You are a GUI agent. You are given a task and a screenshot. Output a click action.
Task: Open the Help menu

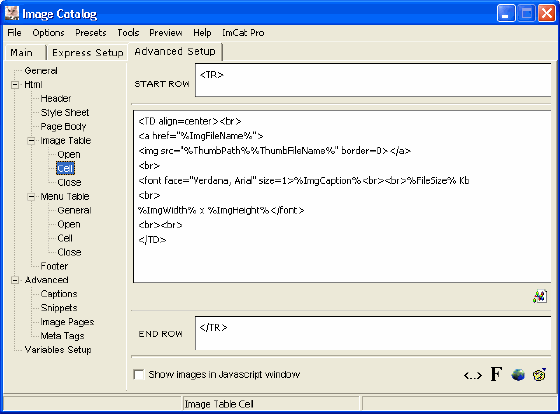[202, 33]
